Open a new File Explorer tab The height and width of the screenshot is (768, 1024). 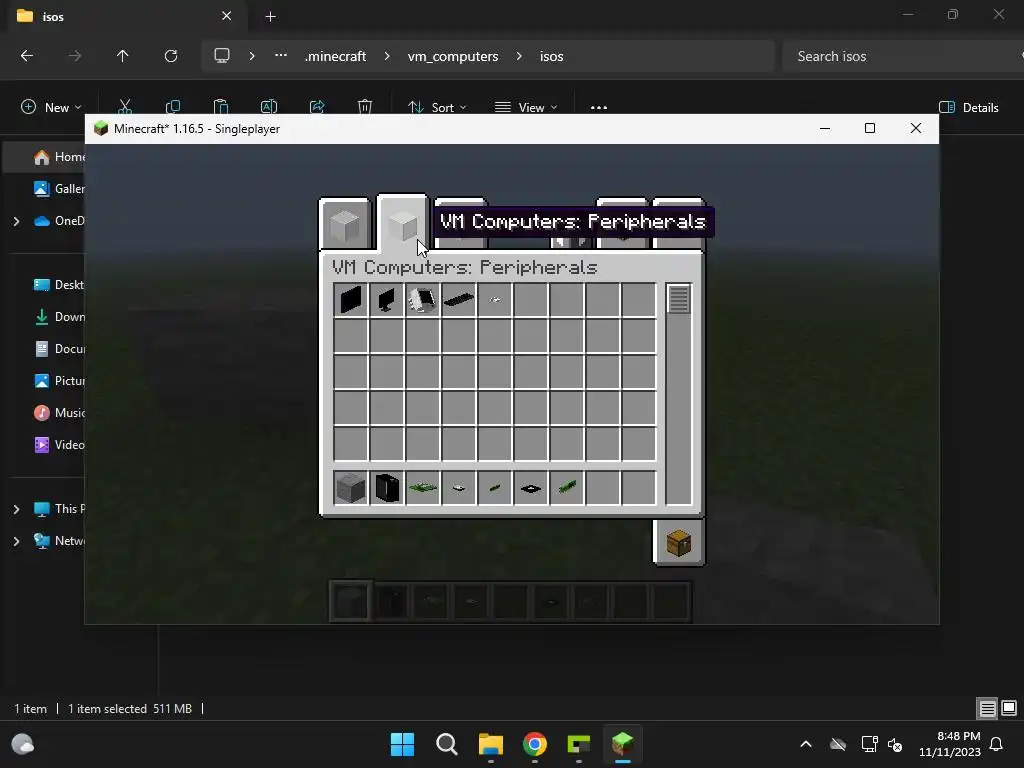(270, 17)
